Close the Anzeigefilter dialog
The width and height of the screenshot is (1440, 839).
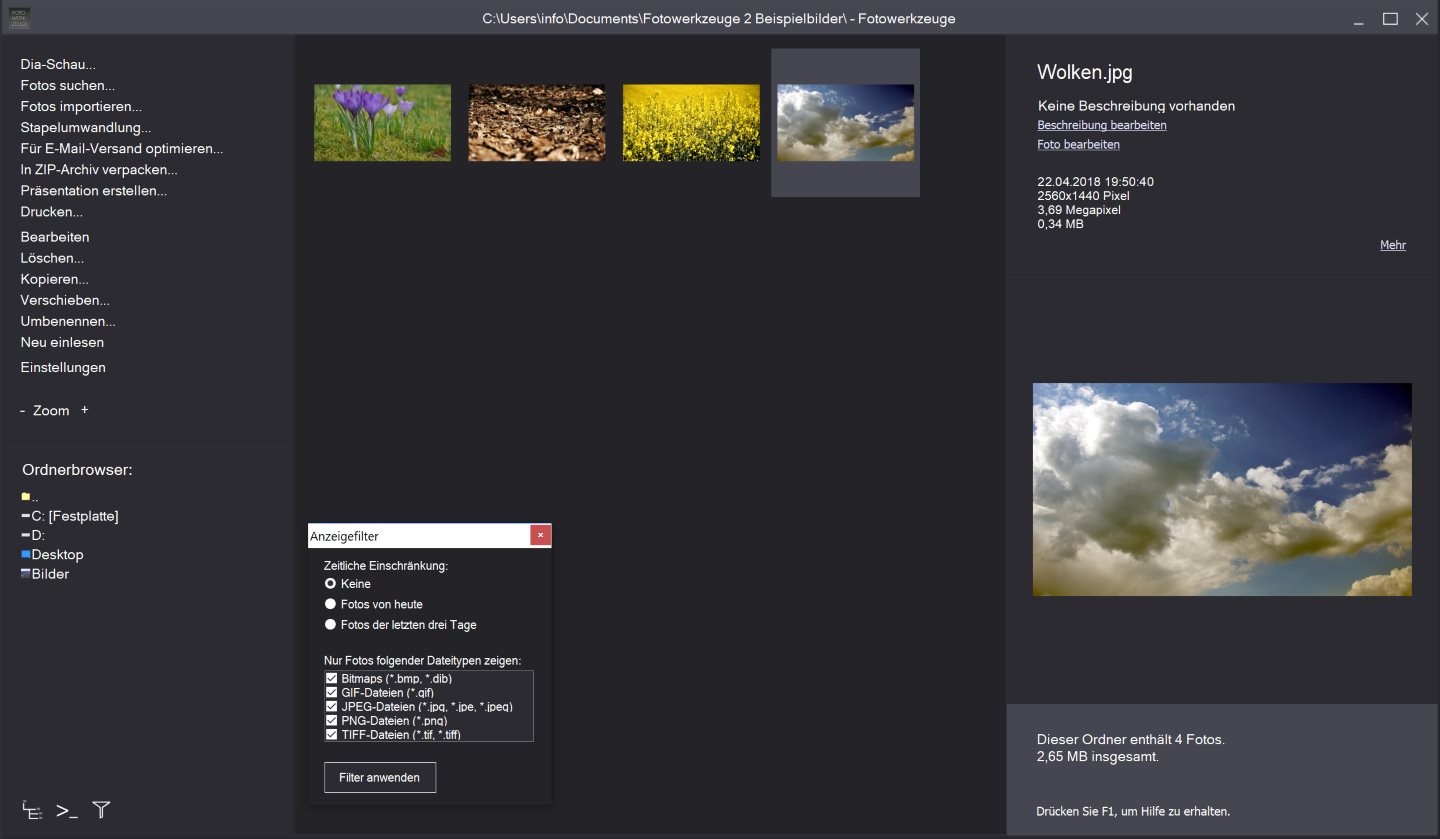(540, 536)
